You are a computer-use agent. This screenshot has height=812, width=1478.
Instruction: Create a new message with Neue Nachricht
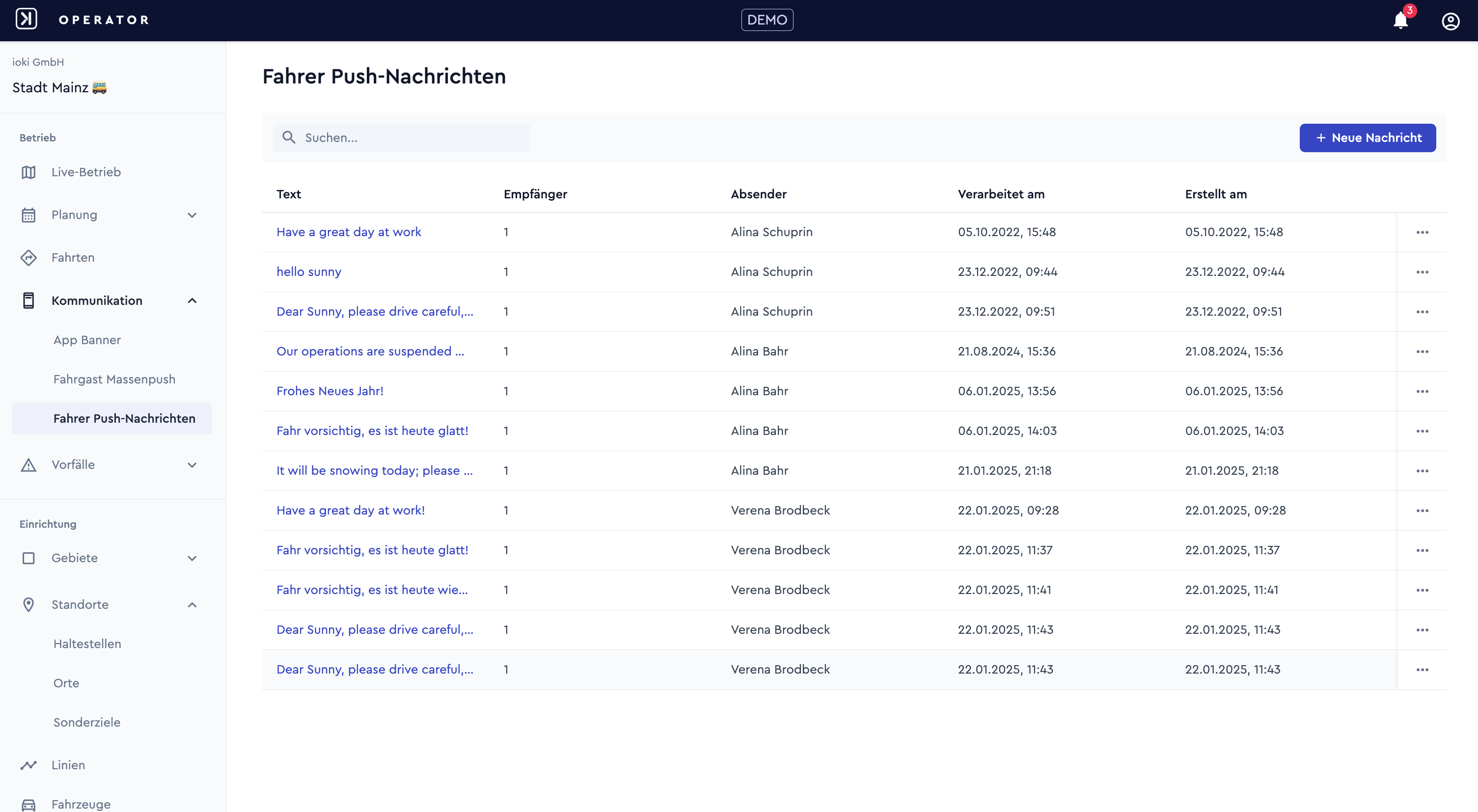click(x=1367, y=137)
